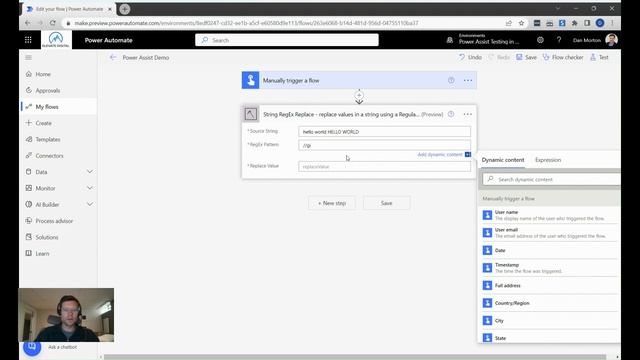Click the New step button
Viewport: 640px width, 360px height.
coord(332,203)
